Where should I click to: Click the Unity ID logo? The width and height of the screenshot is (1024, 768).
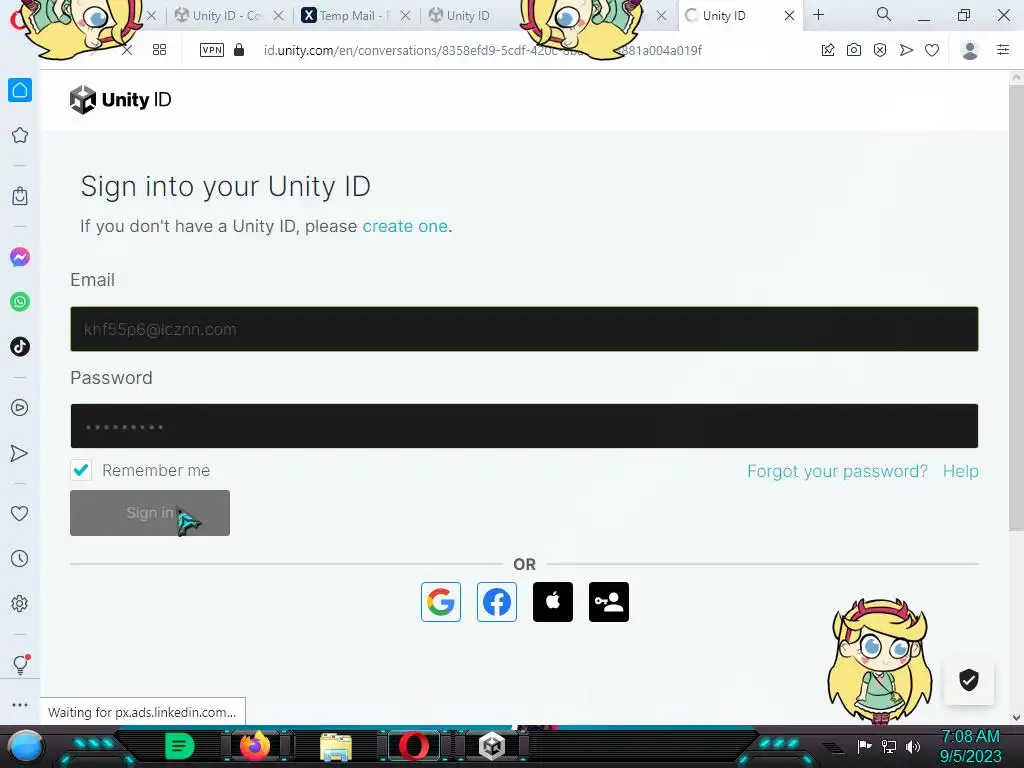[120, 99]
